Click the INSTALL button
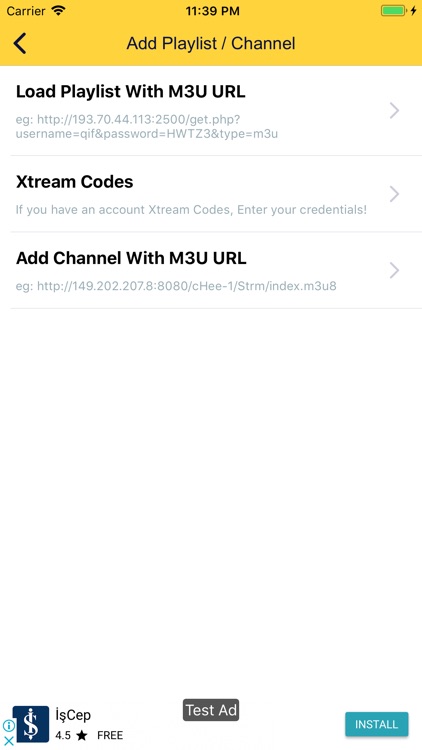Viewport: 422px width, 750px height. click(x=377, y=724)
